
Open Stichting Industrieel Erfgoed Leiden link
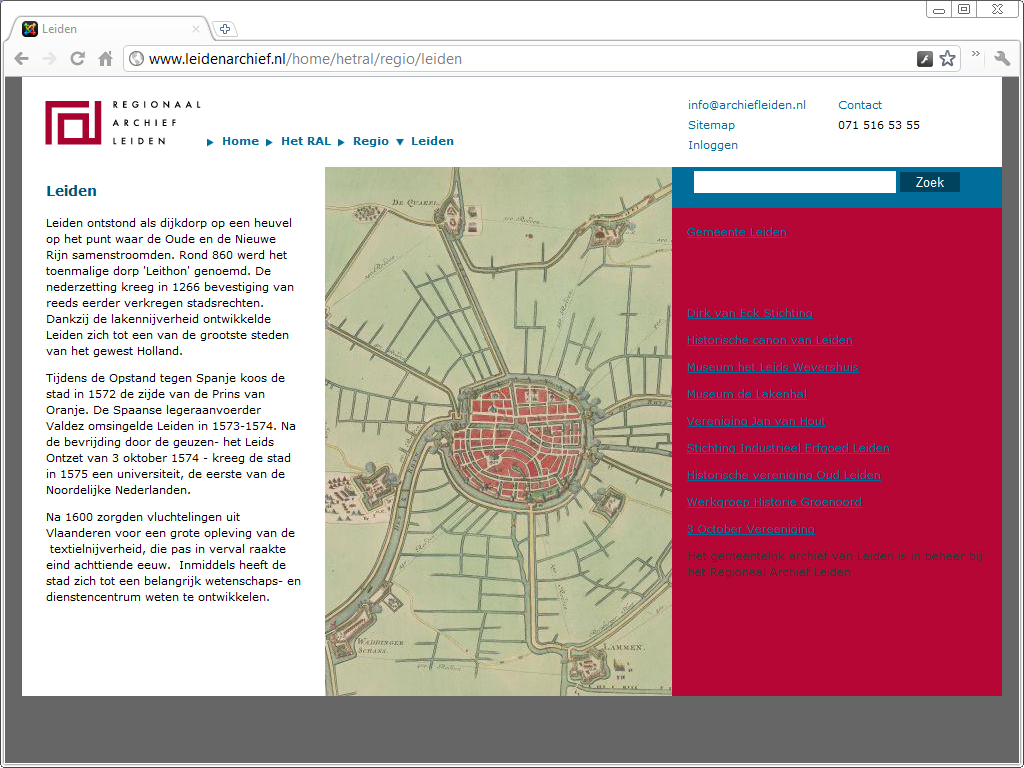point(788,448)
